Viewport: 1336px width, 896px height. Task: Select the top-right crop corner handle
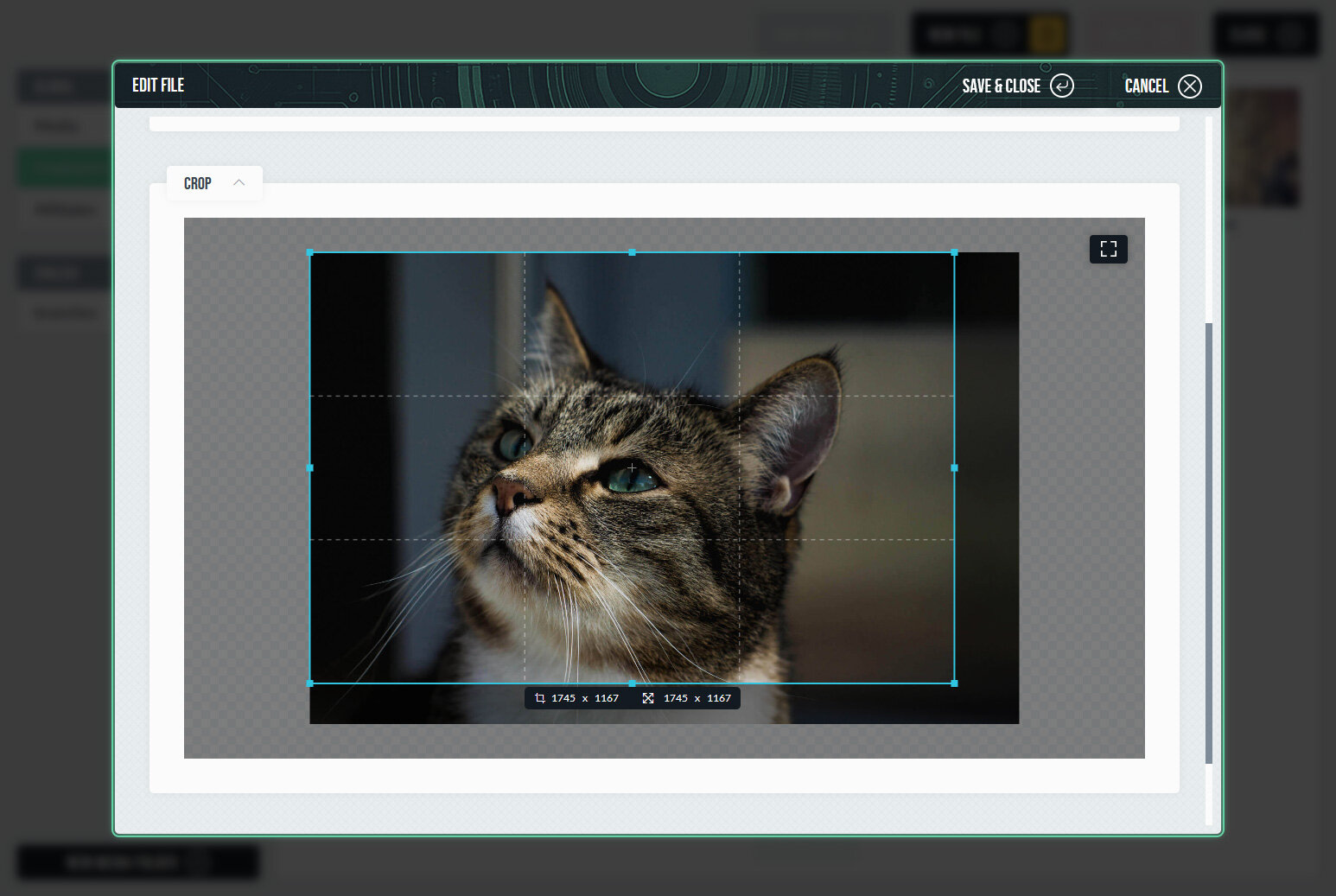954,252
